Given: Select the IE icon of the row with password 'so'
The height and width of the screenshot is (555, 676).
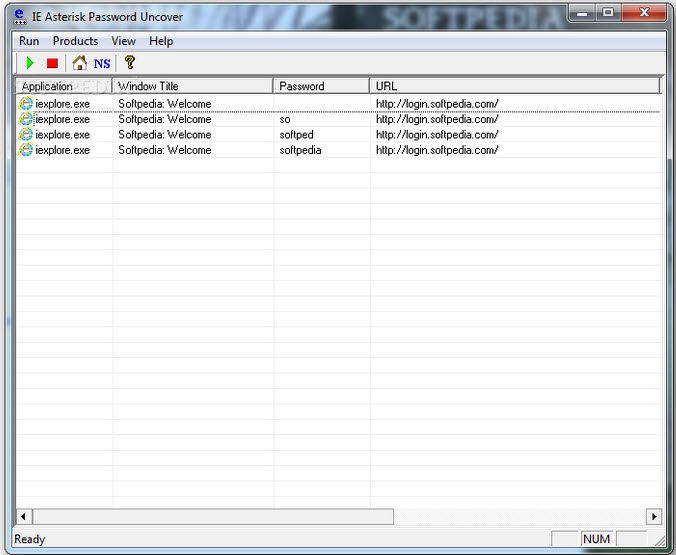Looking at the screenshot, I should [26, 119].
